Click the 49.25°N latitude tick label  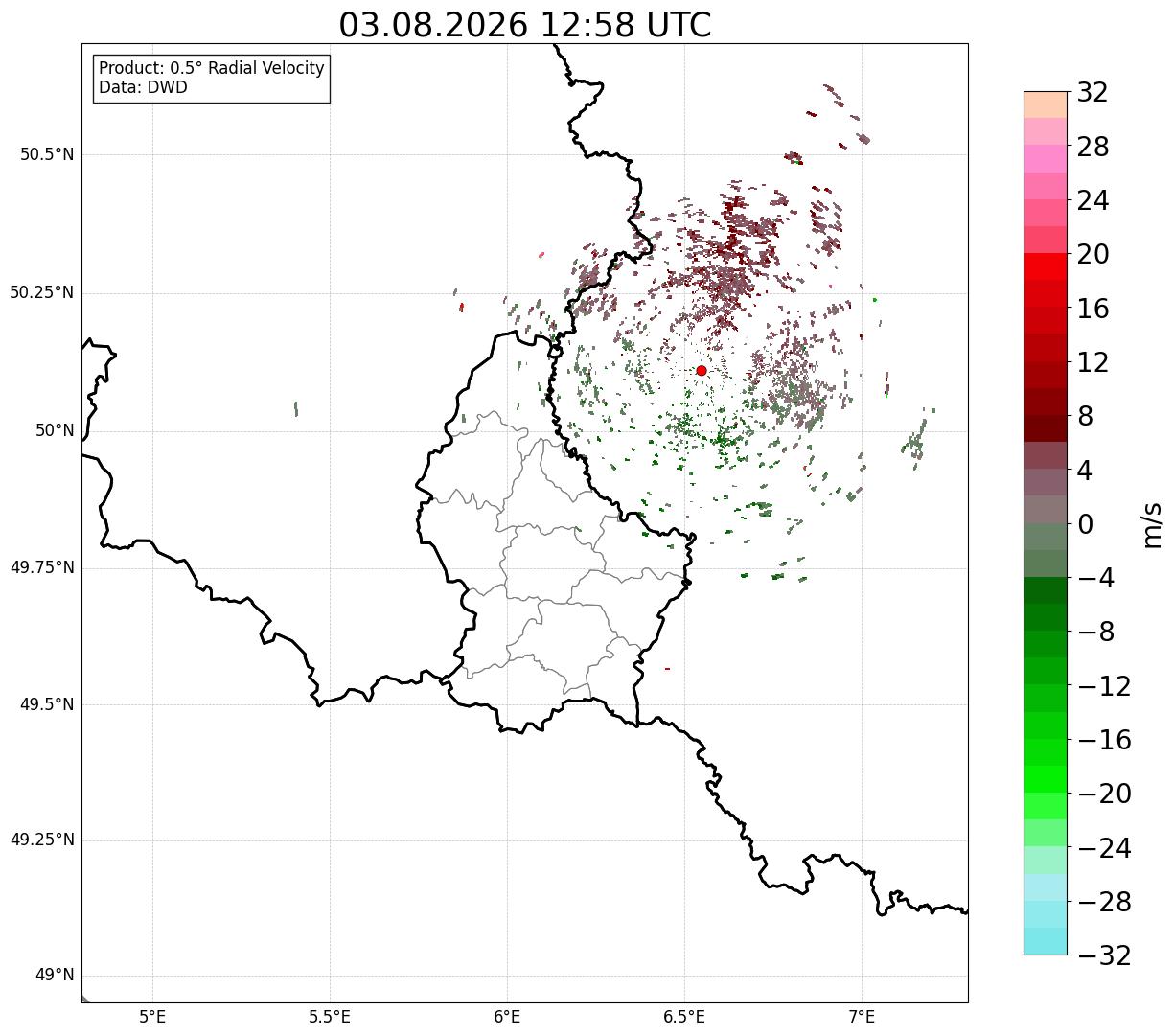click(42, 840)
